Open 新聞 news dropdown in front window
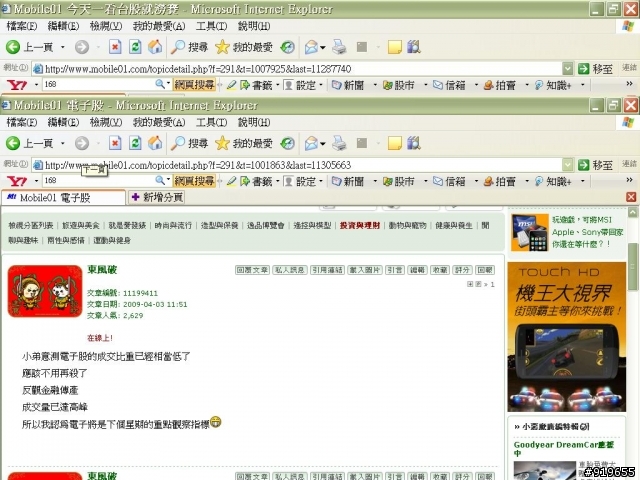Viewport: 640px width, 480px height. click(375, 181)
